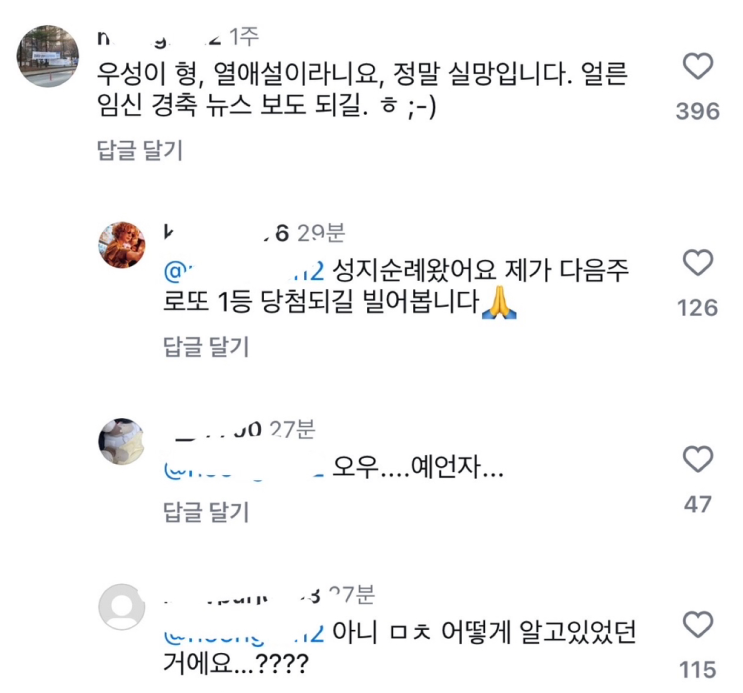743x693 pixels.
Task: View the avatar beside the '예언자' reply
Action: point(122,441)
